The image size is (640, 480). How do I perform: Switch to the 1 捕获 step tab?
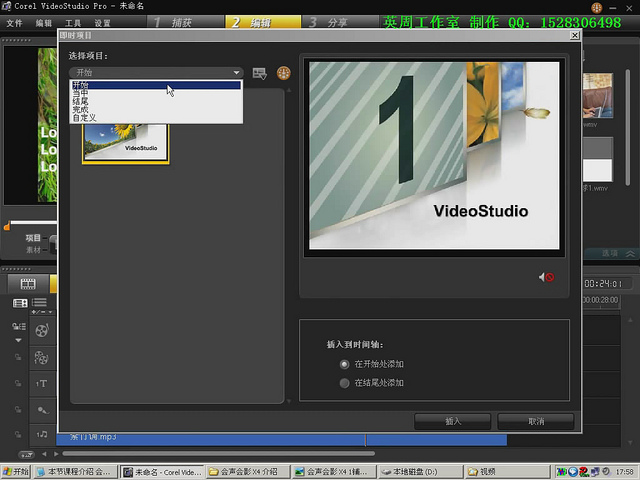pyautogui.click(x=185, y=22)
